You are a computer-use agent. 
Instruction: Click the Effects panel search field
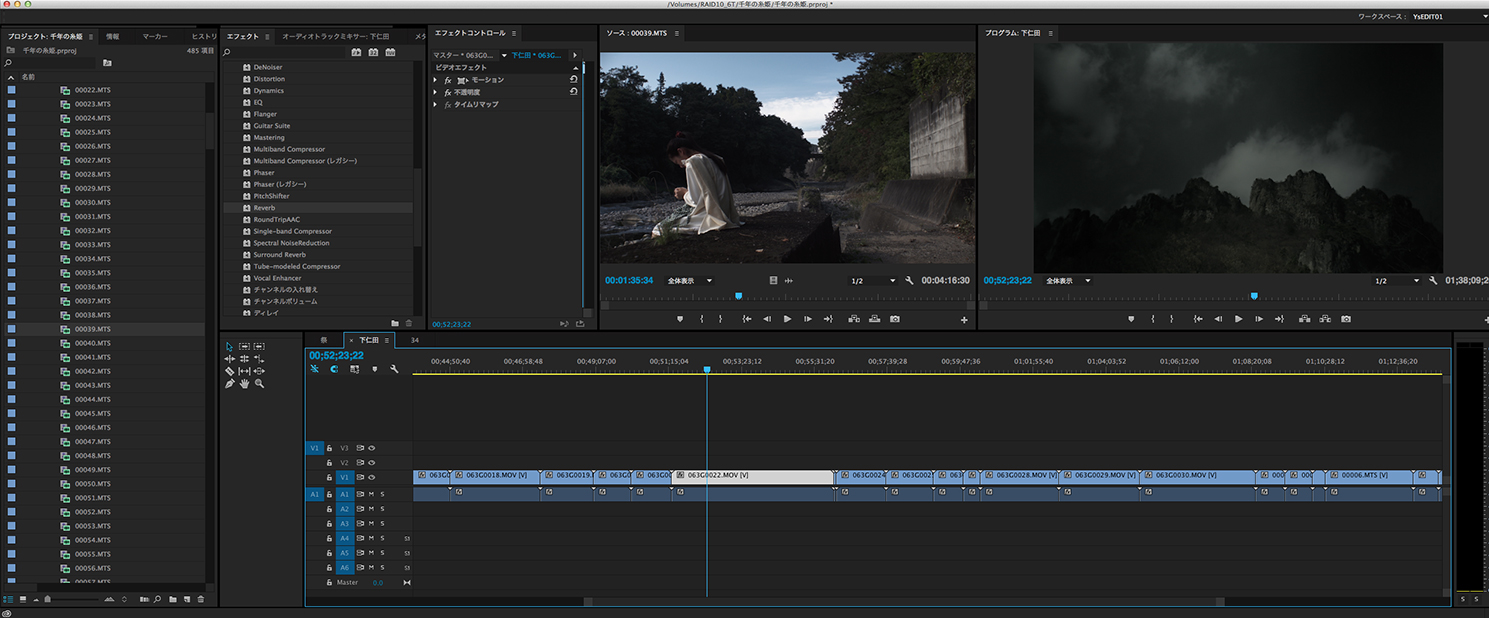pos(285,52)
